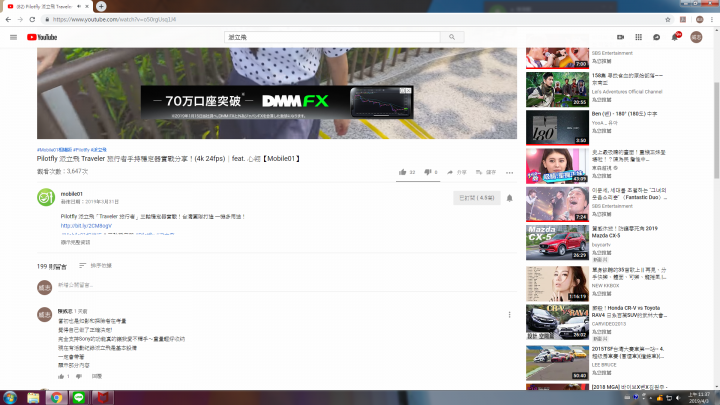Open the bit.ly link in the description
The image size is (720, 405).
pos(86,225)
